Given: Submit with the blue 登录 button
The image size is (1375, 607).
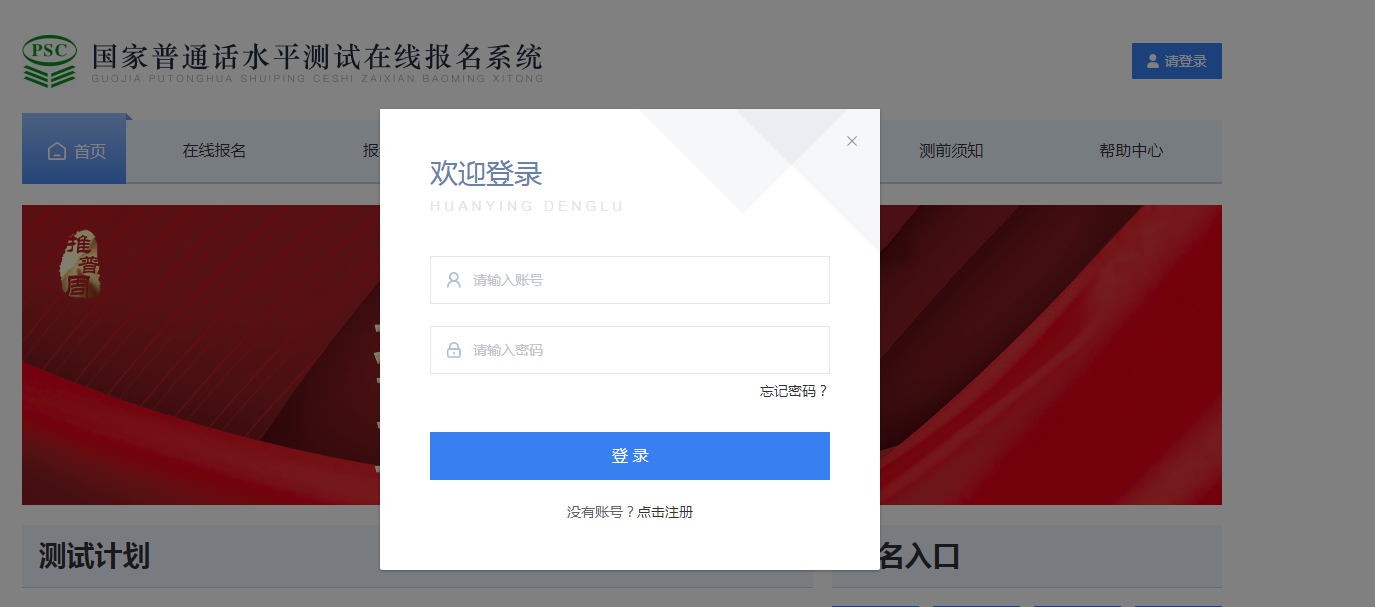Looking at the screenshot, I should pyautogui.click(x=630, y=456).
